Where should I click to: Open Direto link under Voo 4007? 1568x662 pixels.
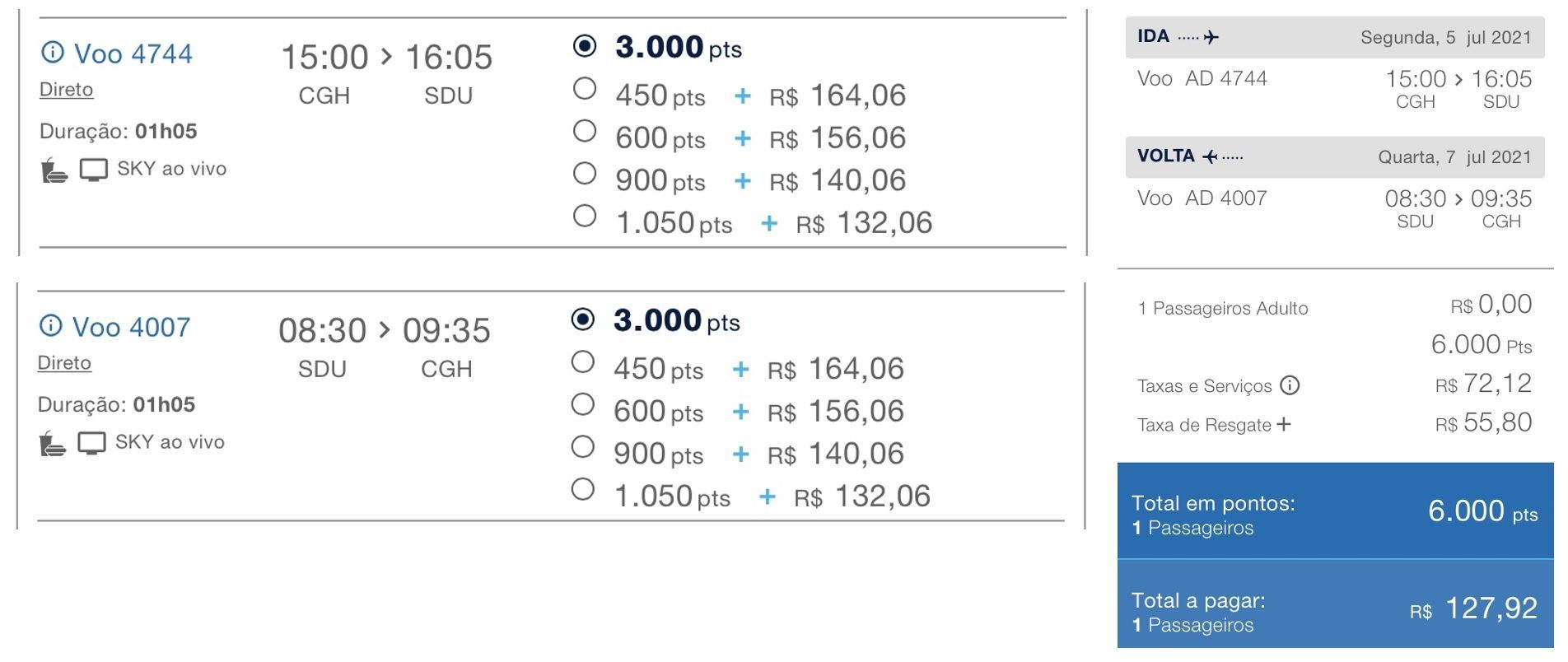point(64,363)
